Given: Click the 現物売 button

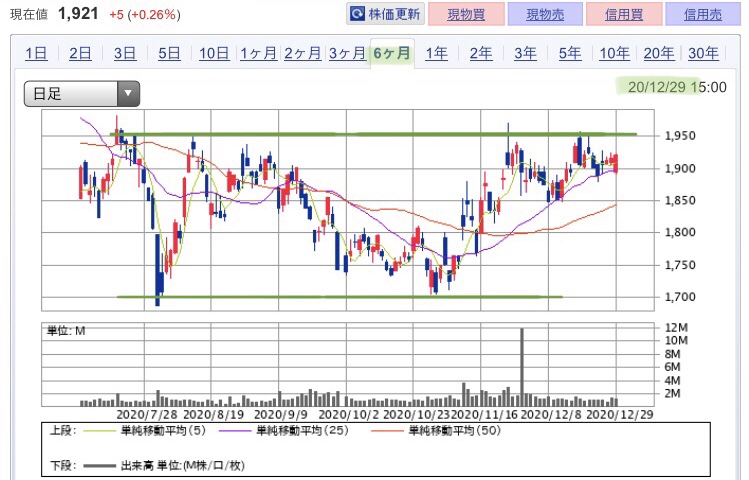Looking at the screenshot, I should click(545, 14).
